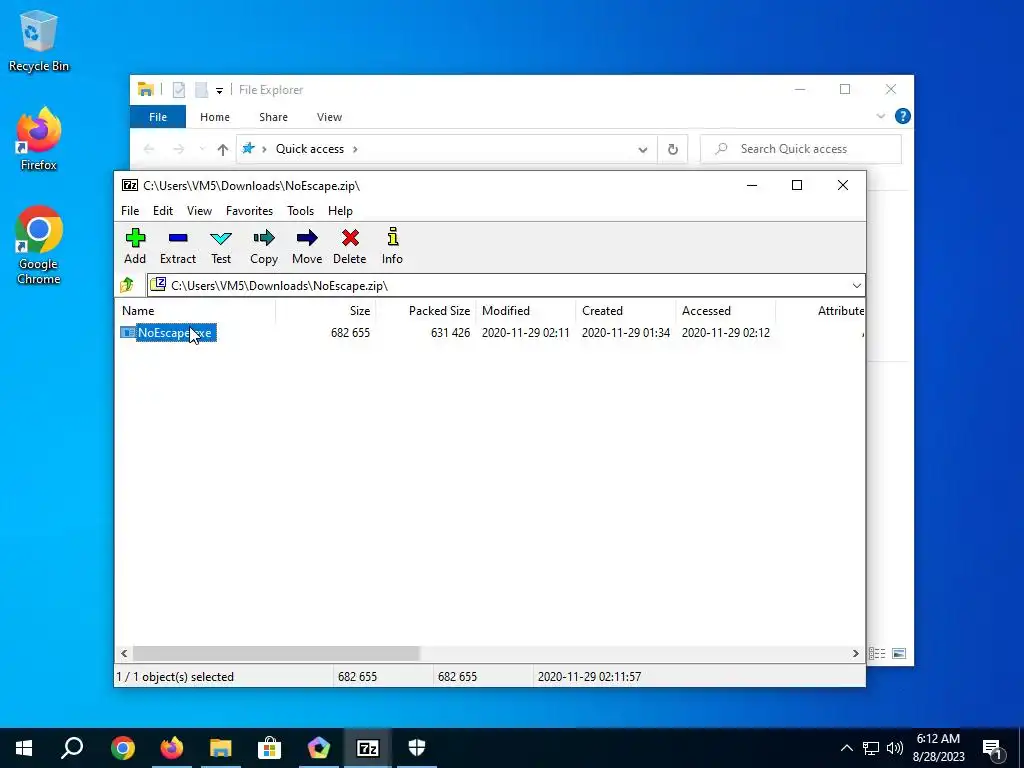Screen dimensions: 1024x768
Task: Select the Google Chrome desktop shortcut
Action: [x=39, y=245]
